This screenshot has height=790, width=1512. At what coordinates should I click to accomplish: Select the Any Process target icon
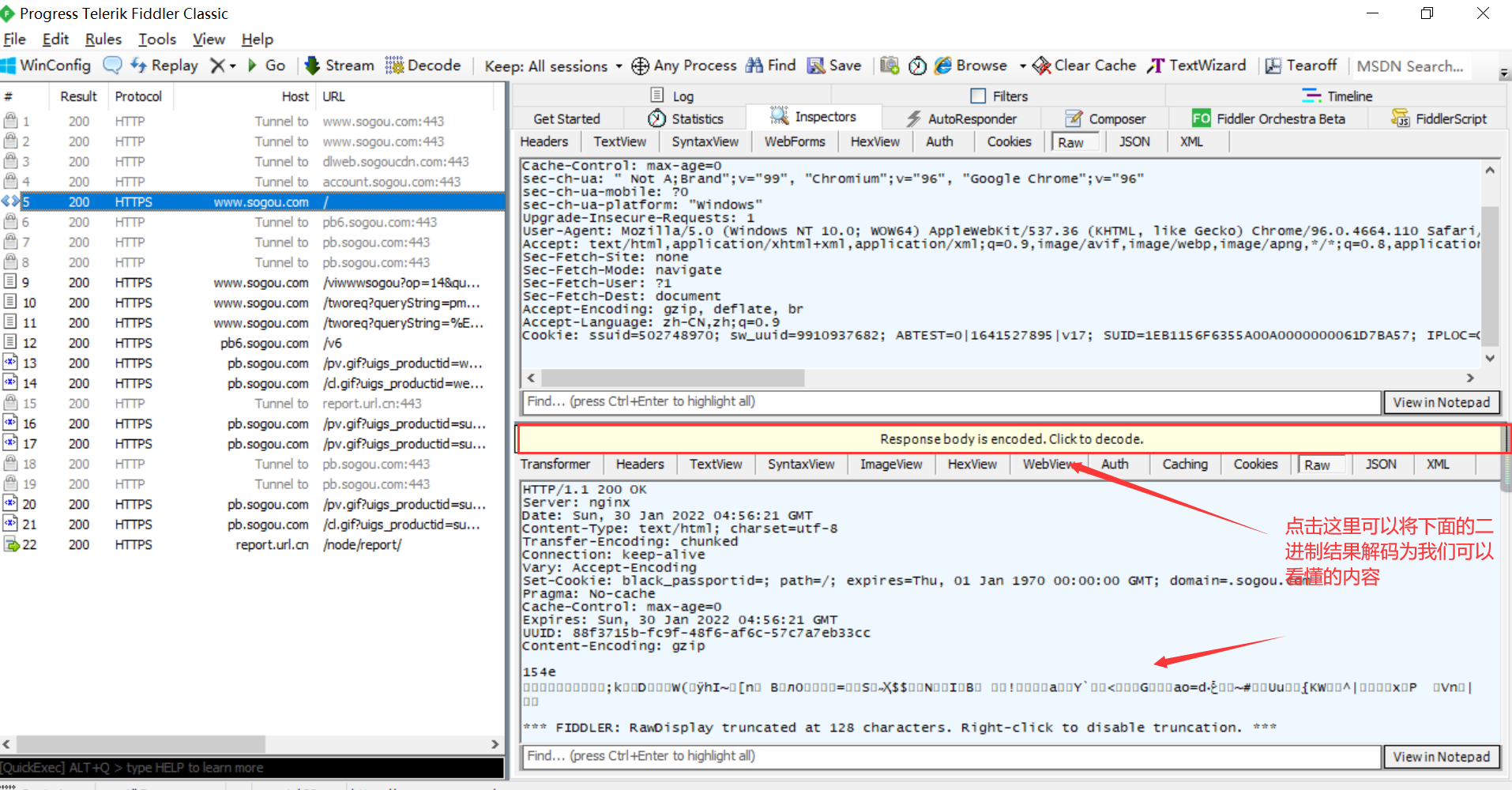(640, 66)
